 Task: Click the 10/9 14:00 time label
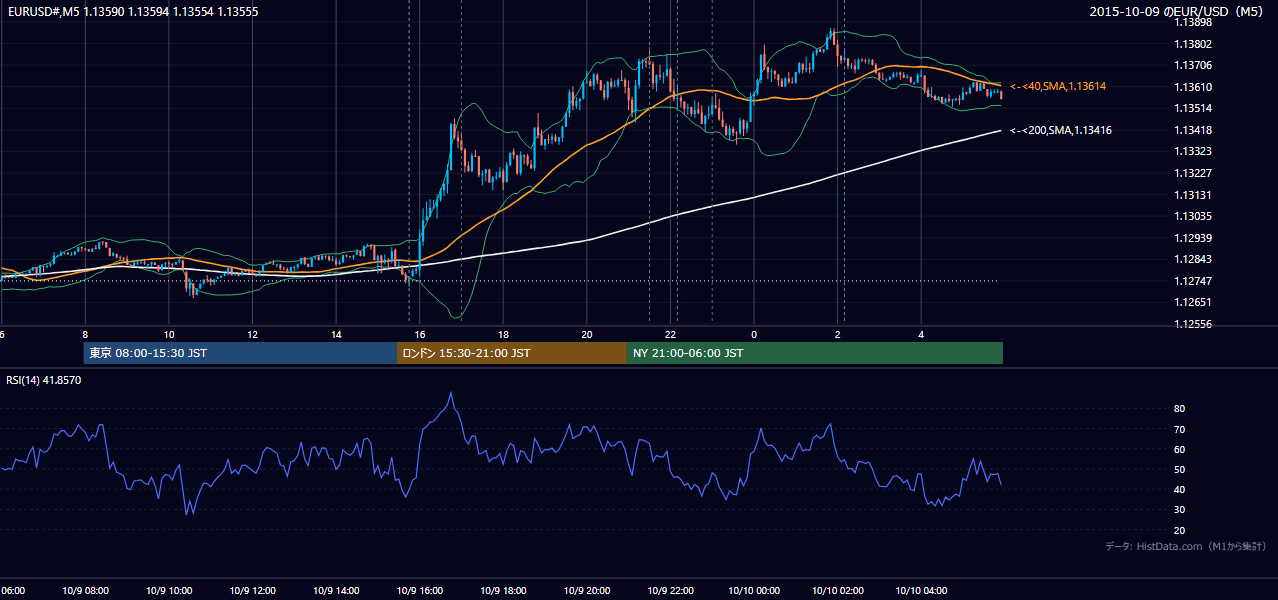click(336, 591)
